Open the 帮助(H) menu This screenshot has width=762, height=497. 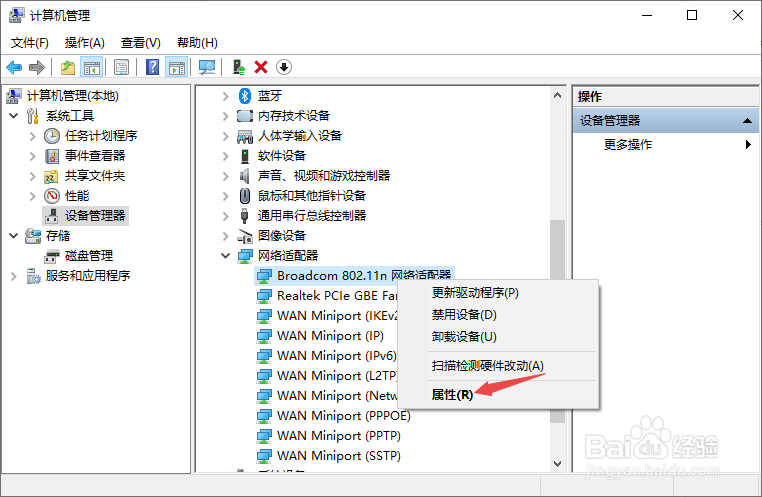pos(197,43)
